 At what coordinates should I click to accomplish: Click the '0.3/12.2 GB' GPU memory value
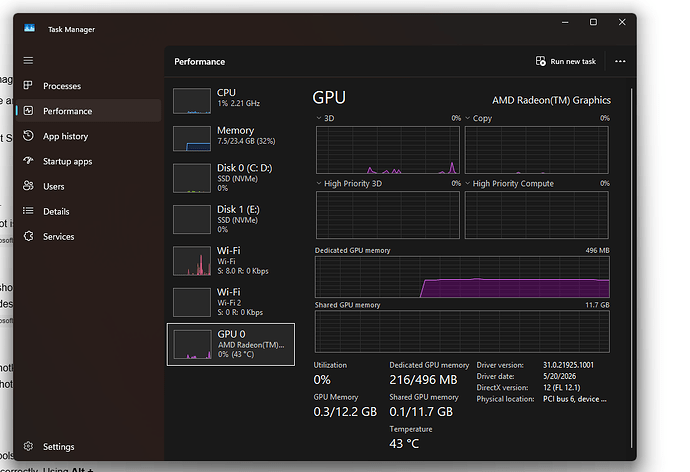[345, 412]
